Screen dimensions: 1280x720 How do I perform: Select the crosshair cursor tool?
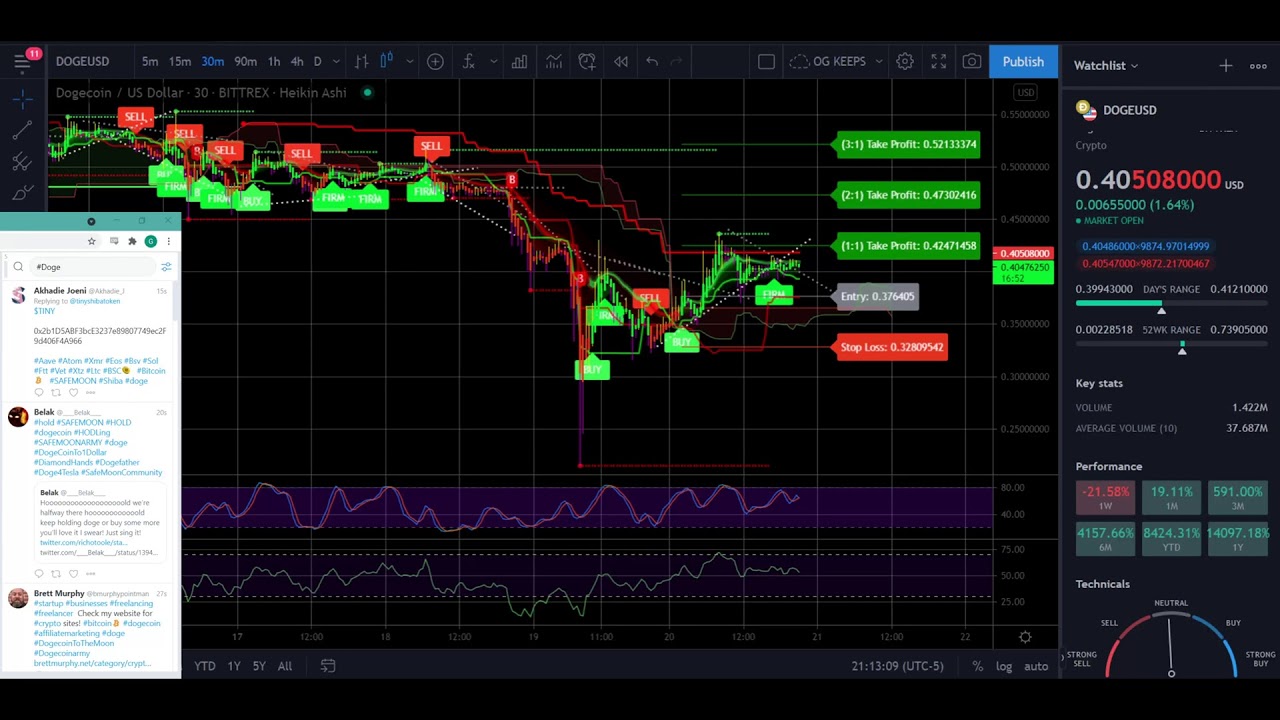22,99
